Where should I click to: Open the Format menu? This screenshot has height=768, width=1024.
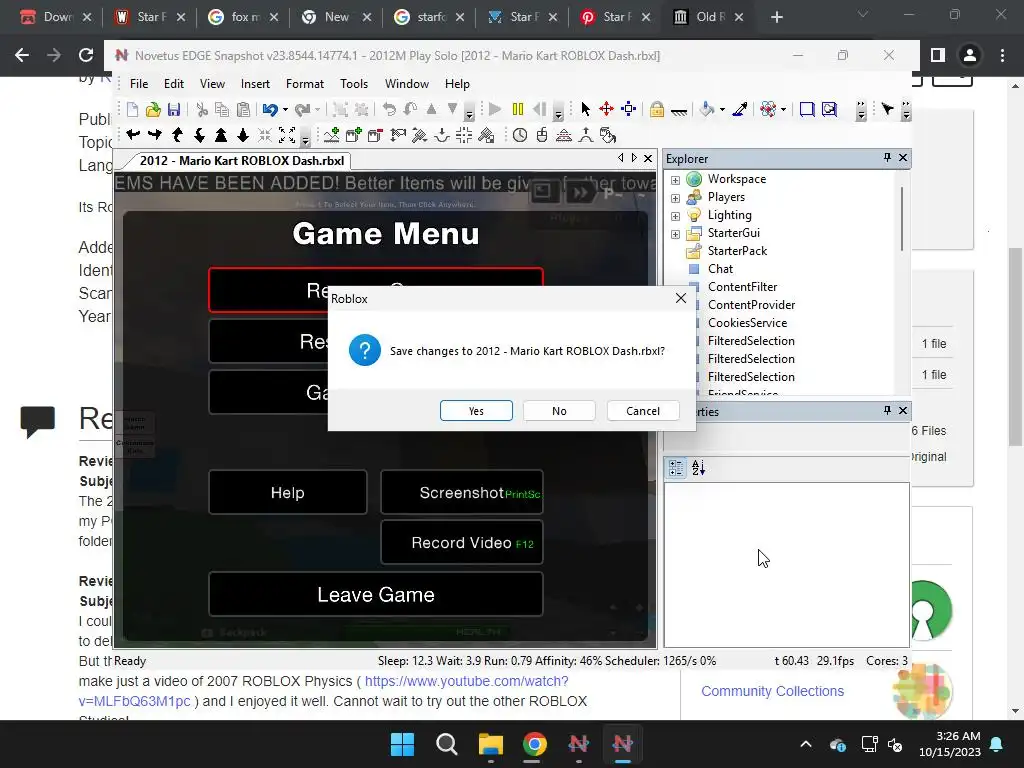pyautogui.click(x=305, y=84)
